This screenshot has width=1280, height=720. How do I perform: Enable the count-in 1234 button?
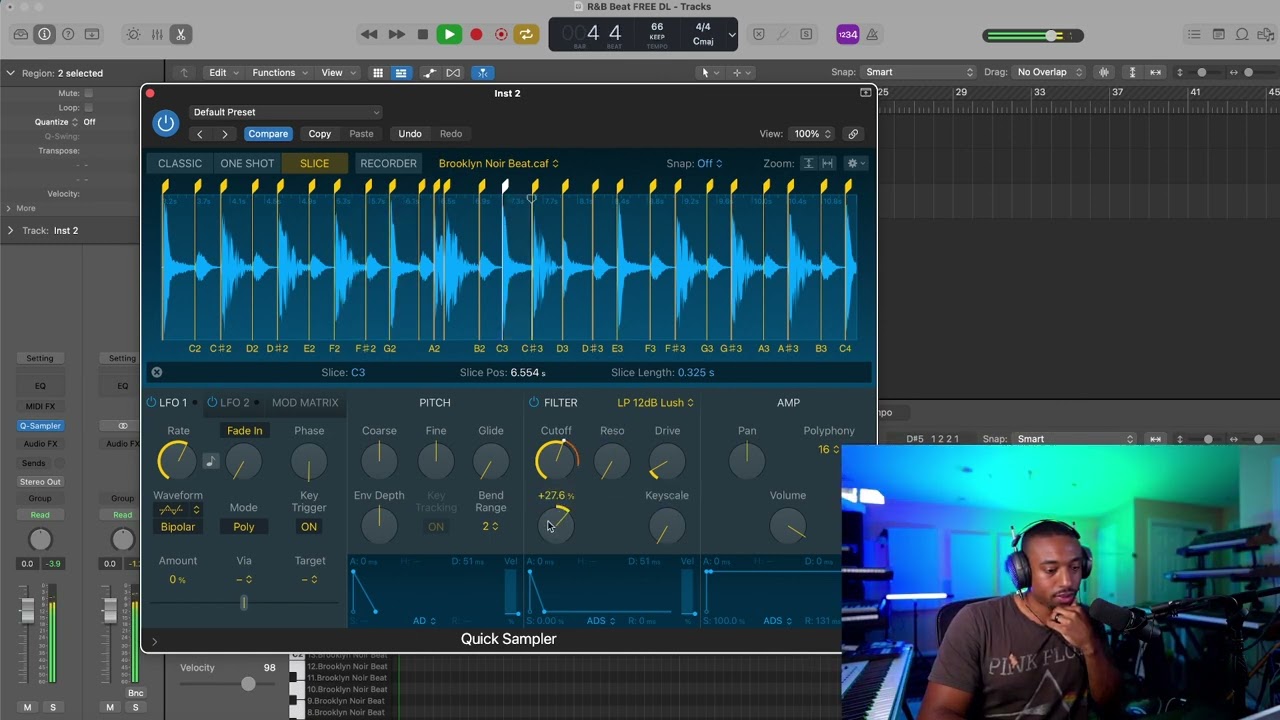pyautogui.click(x=847, y=34)
